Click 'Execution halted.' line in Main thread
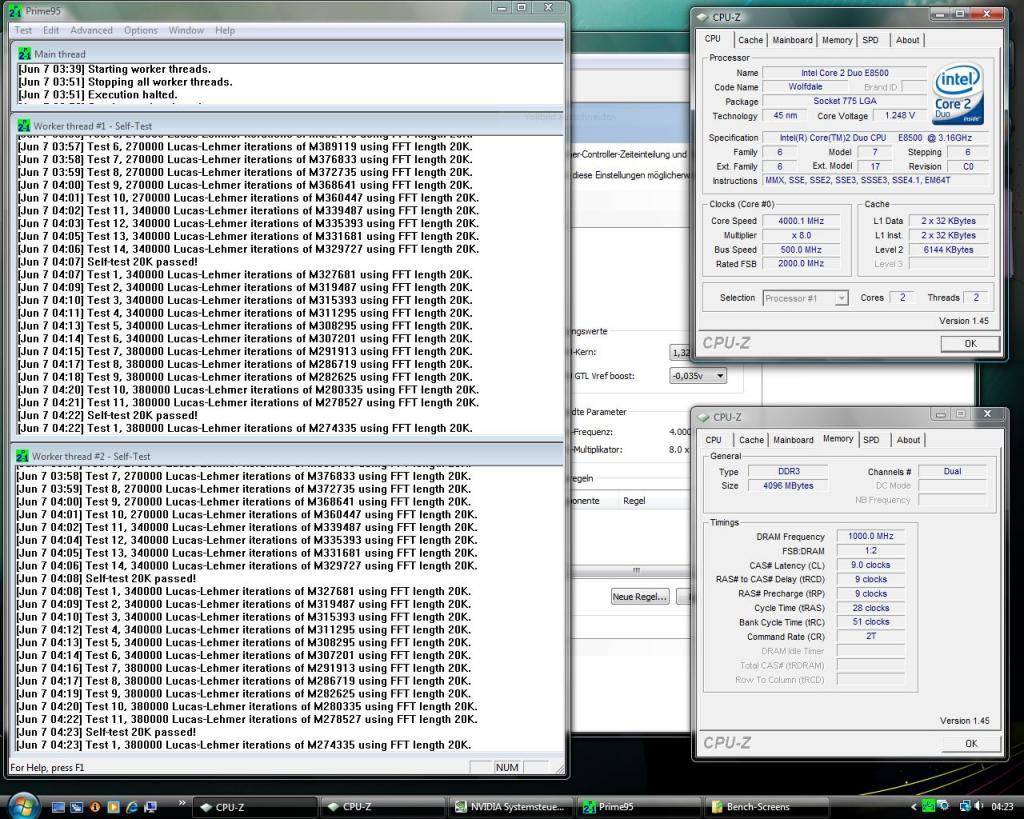The width and height of the screenshot is (1024, 819). pos(133,95)
